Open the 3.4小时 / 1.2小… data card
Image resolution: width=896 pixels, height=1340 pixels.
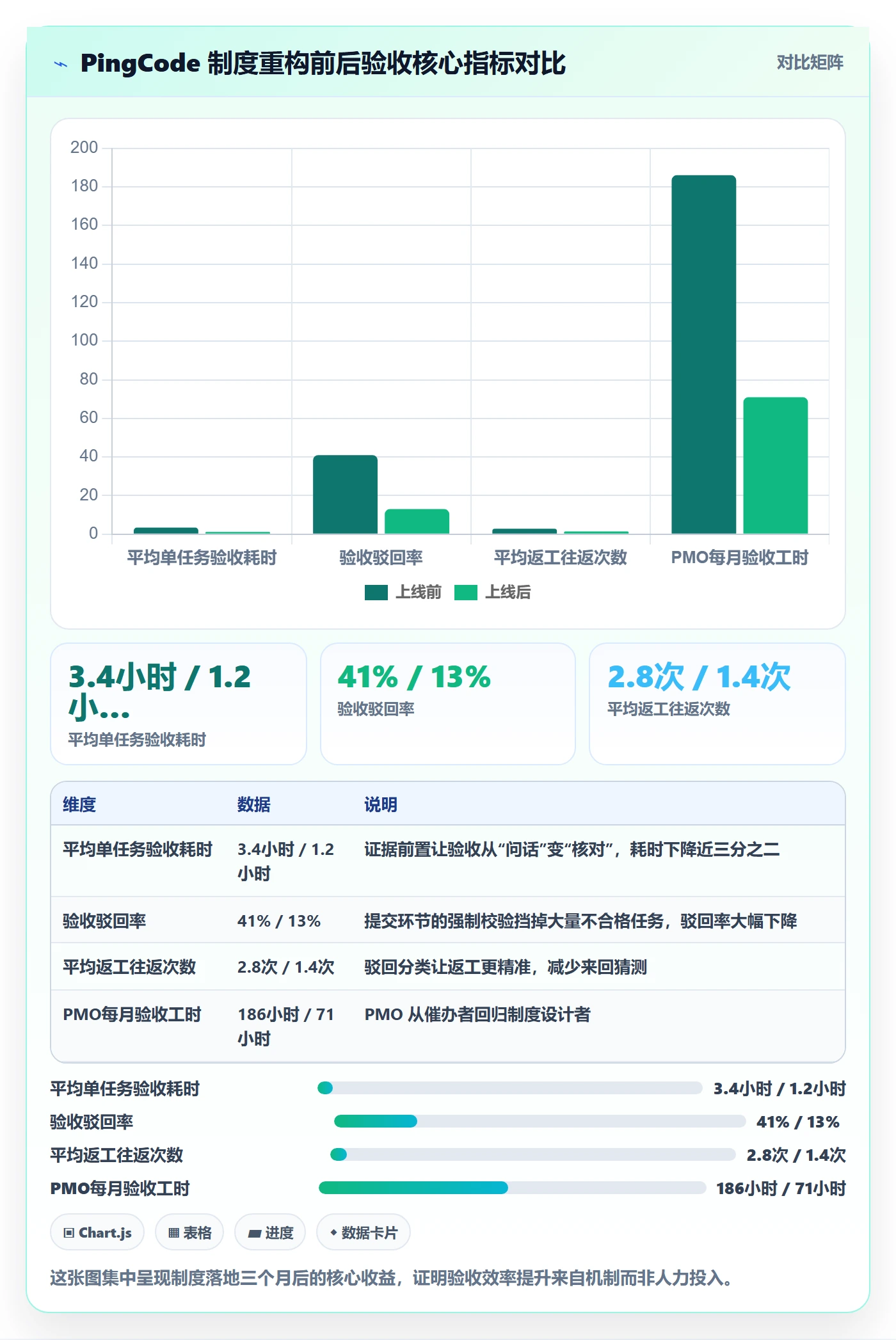point(179,704)
